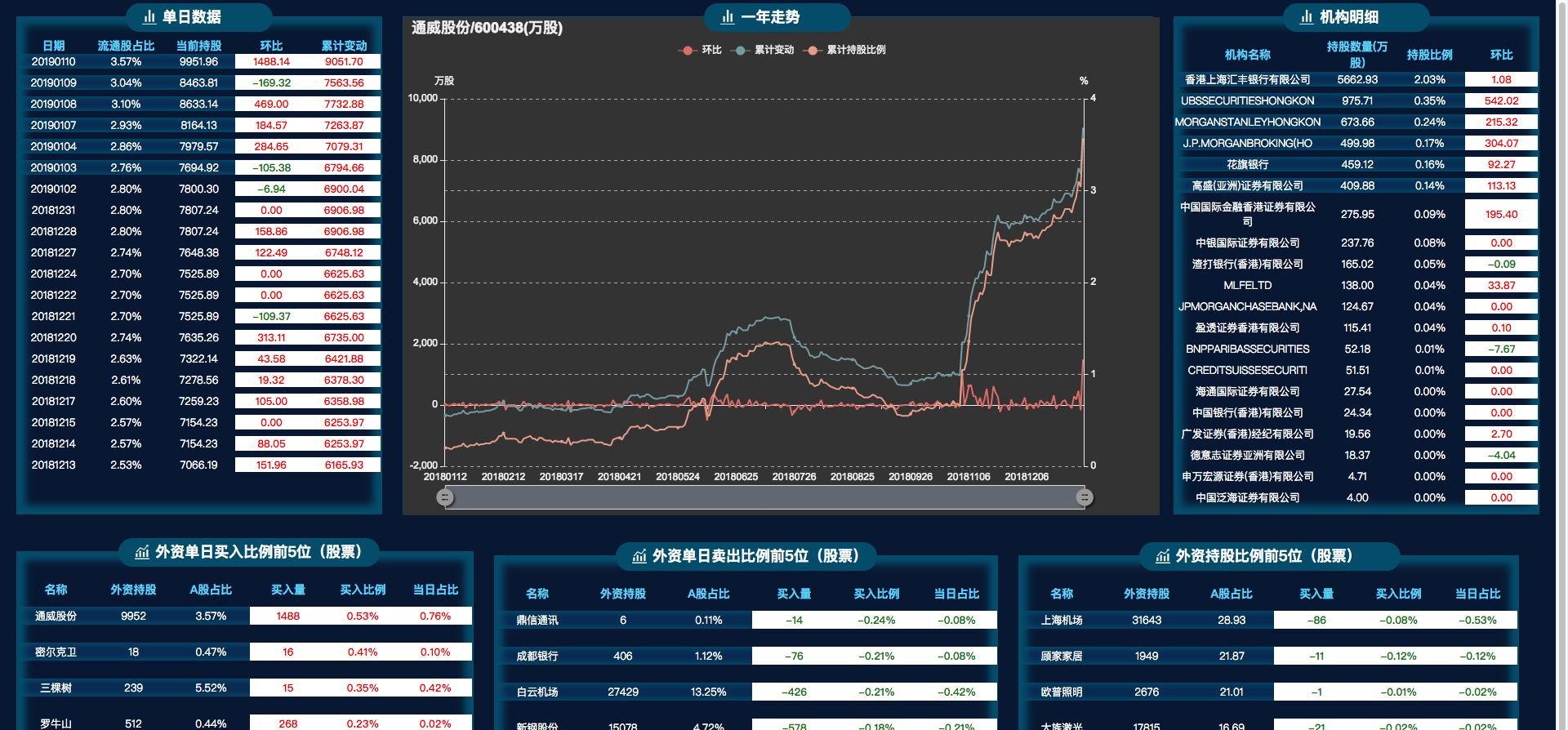Click the 1488.14 环比 value
1568x730 pixels.
point(271,61)
